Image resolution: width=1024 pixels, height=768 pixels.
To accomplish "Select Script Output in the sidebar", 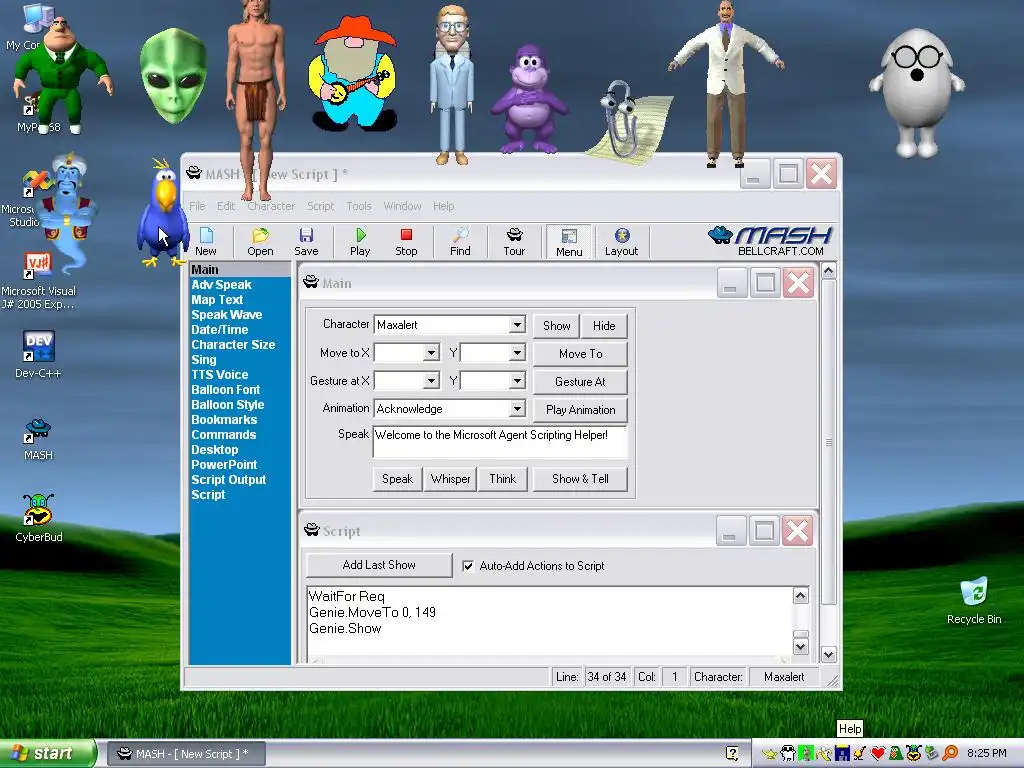I will click(x=229, y=480).
